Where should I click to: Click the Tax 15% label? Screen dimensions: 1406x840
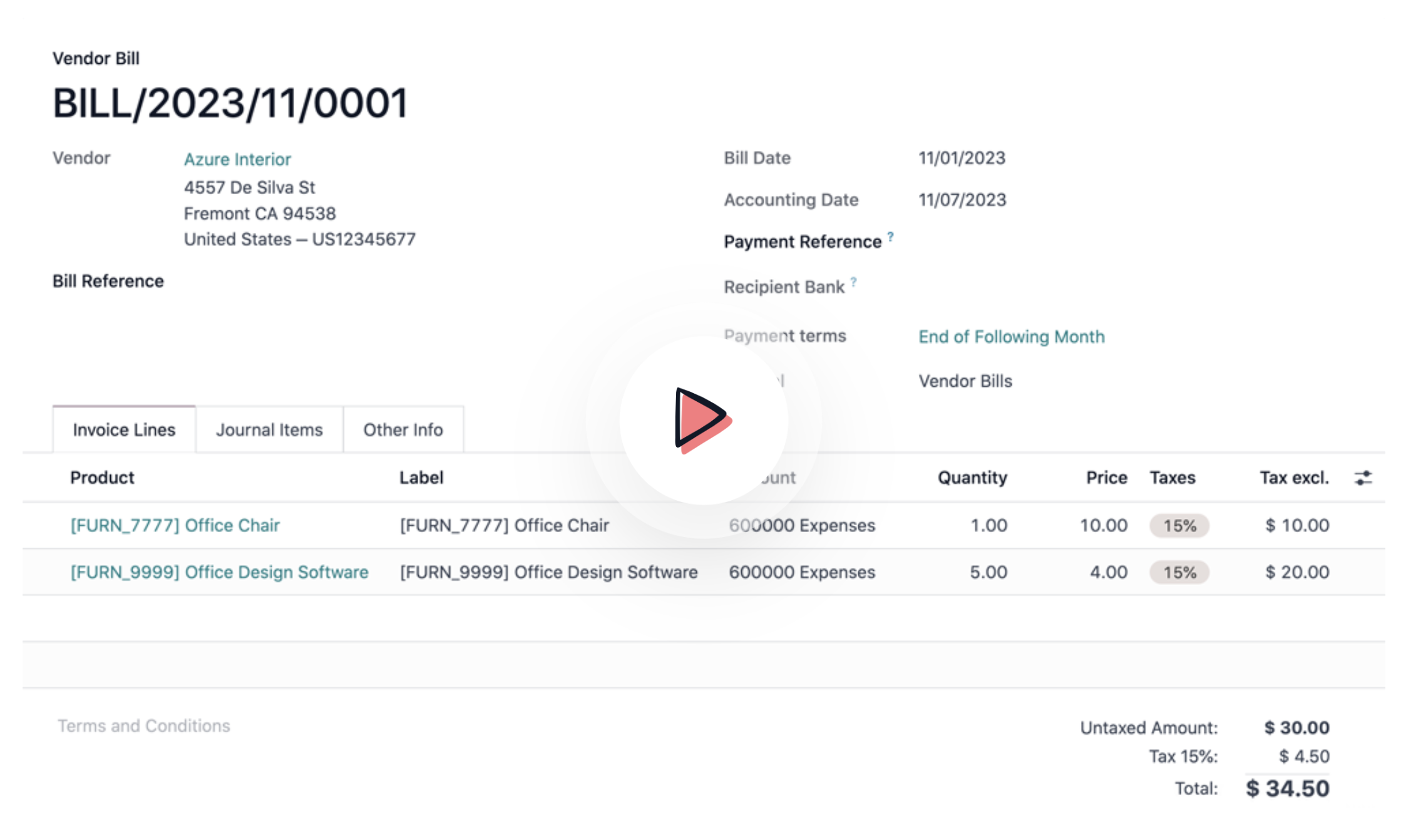point(1183,757)
